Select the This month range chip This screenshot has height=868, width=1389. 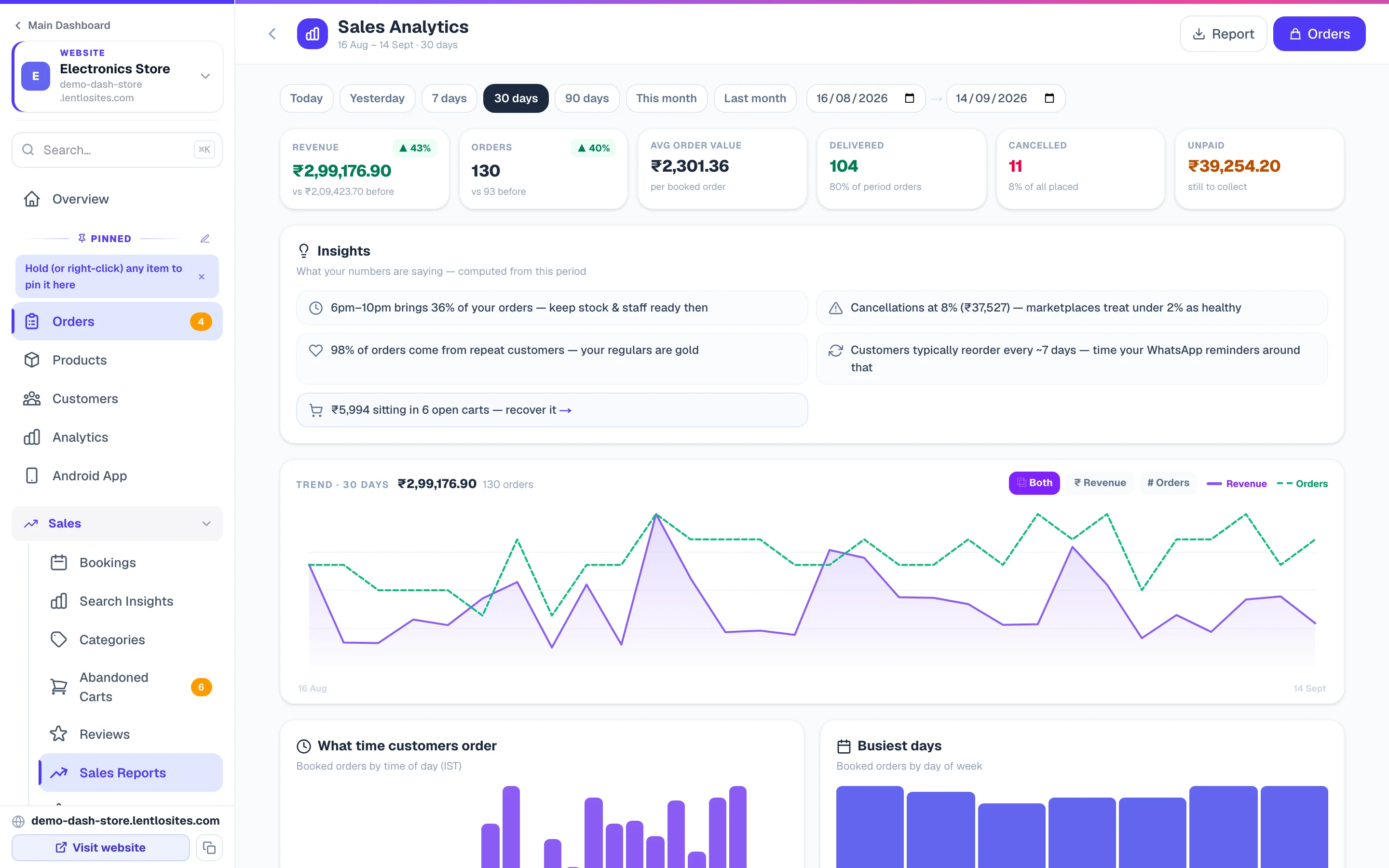[x=667, y=98]
